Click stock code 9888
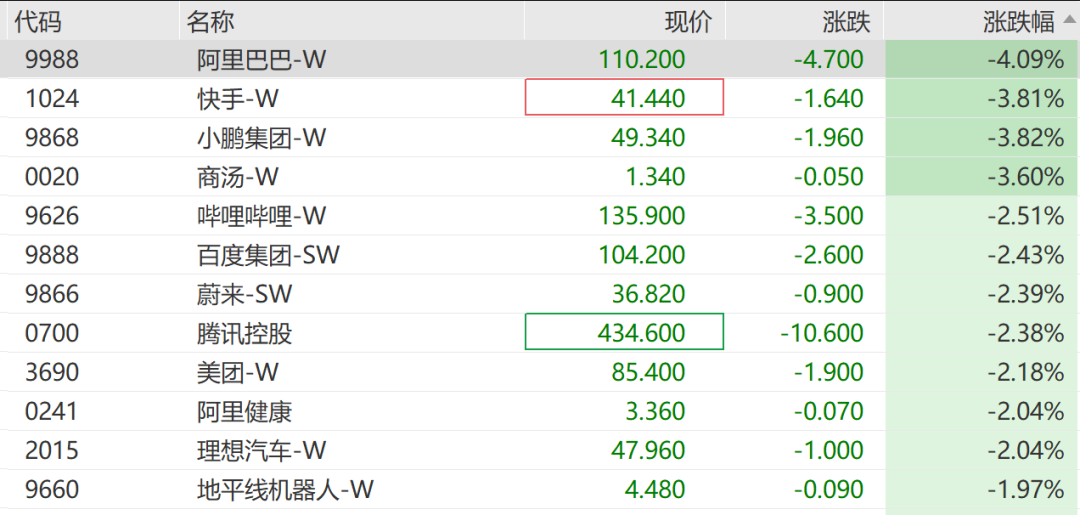 click(x=52, y=255)
